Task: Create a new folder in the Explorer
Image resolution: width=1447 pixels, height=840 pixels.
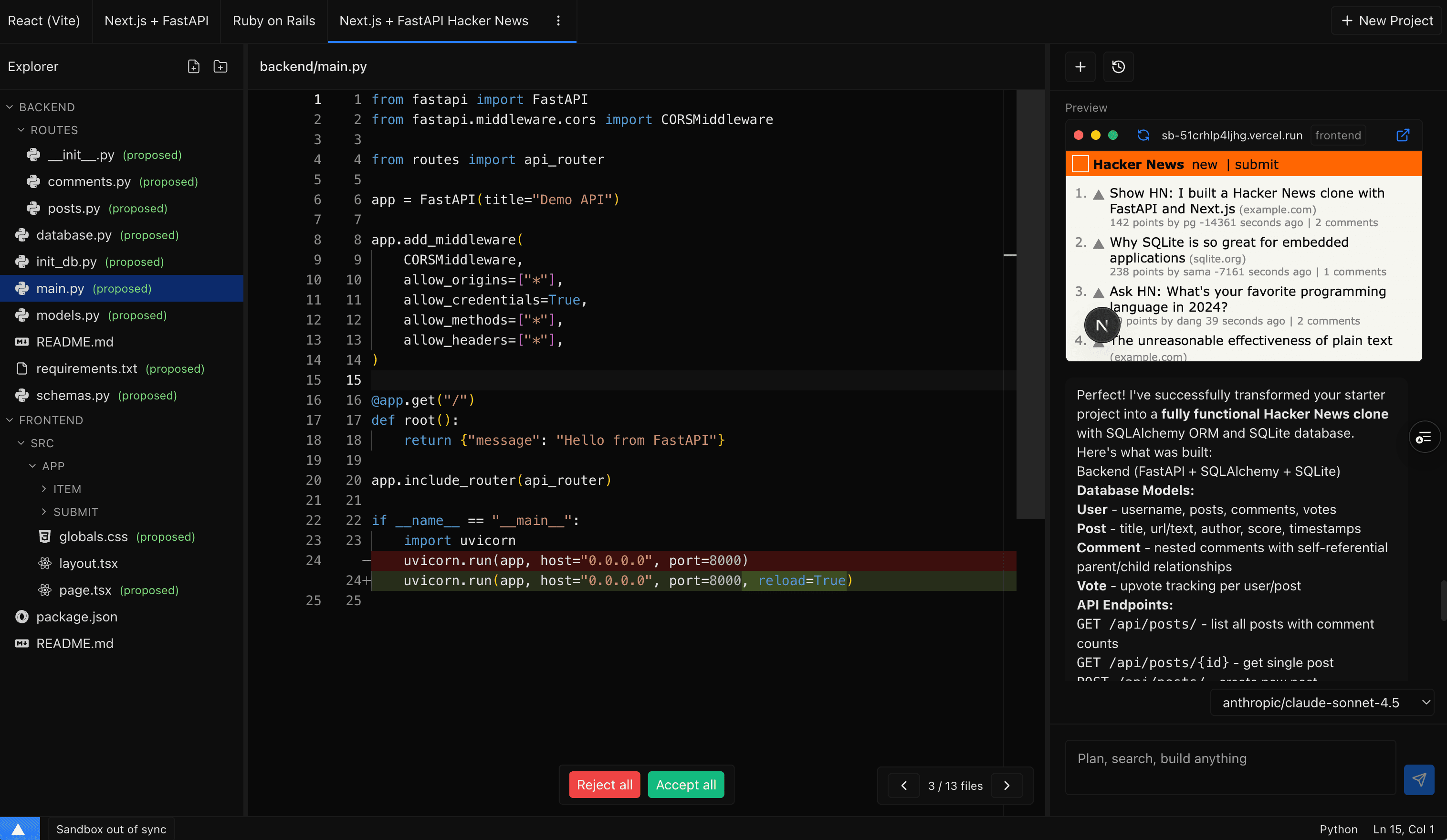Action: (220, 67)
